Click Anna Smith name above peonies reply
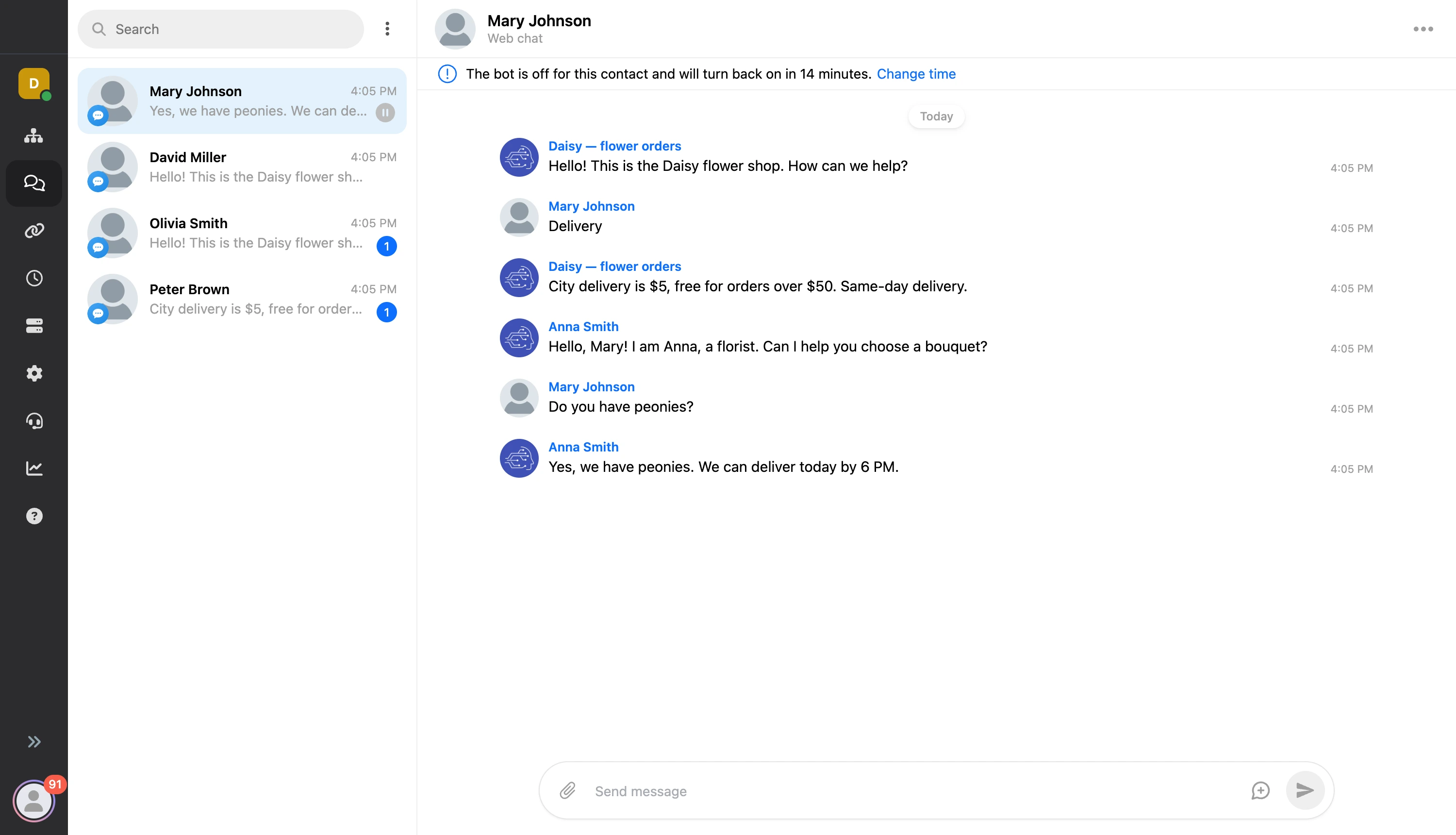Screen dimensions: 1456x835 pyautogui.click(x=583, y=447)
